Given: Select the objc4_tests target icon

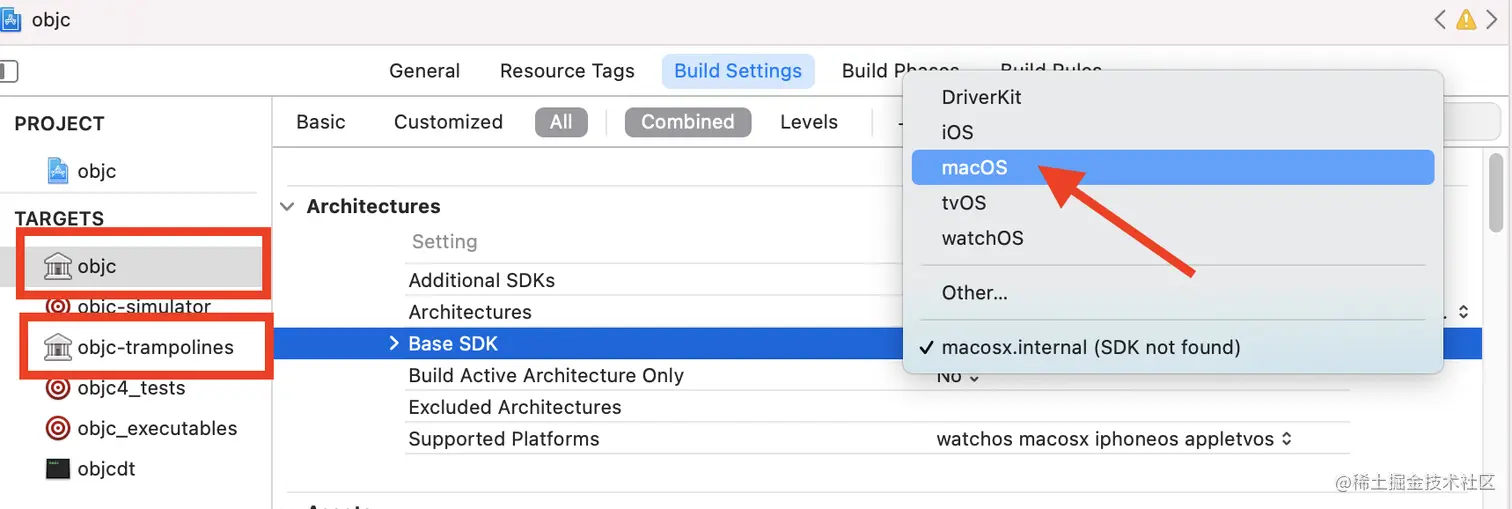Looking at the screenshot, I should pos(58,388).
